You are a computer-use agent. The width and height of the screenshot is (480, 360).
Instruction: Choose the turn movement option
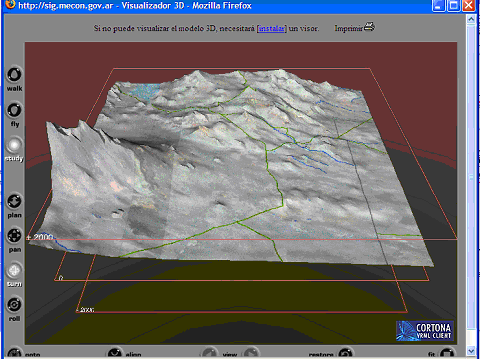click(x=14, y=270)
